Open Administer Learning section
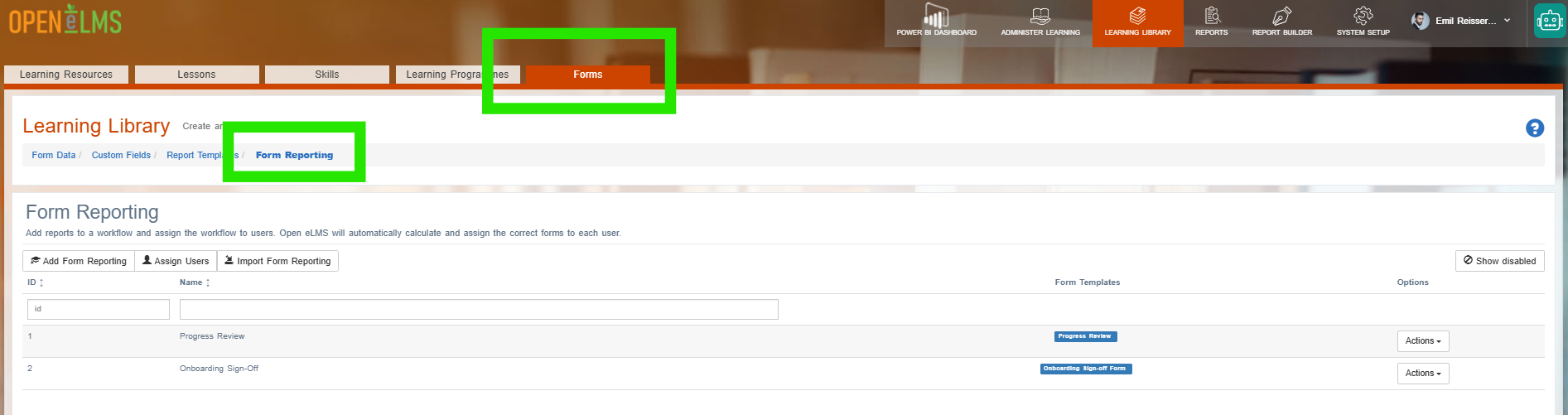Image resolution: width=1568 pixels, height=415 pixels. click(x=1040, y=22)
